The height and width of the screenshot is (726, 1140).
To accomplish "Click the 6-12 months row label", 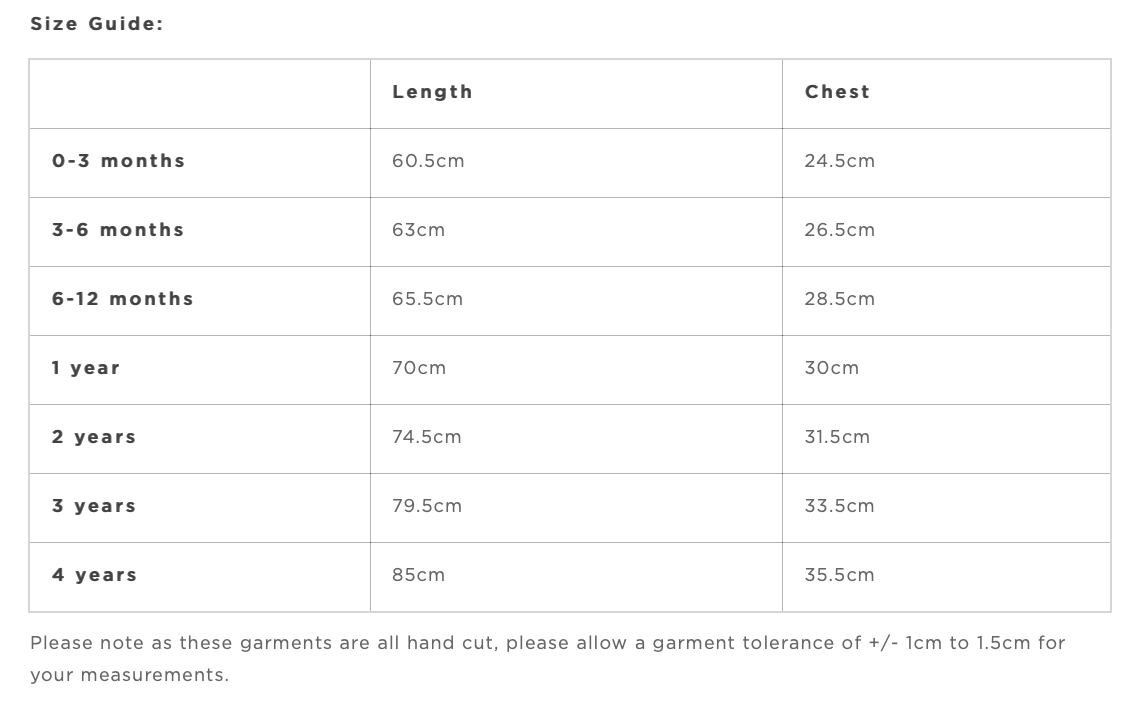I will (x=122, y=299).
